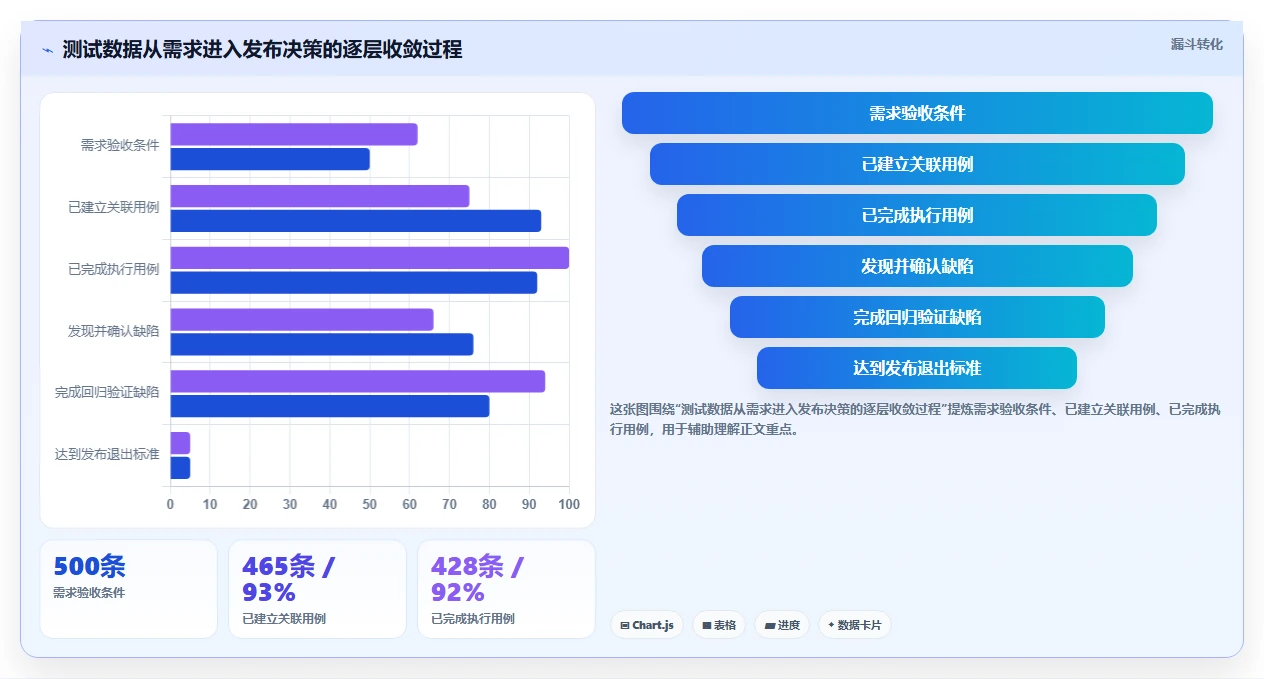Click the 465条 / 93% stat card
The width and height of the screenshot is (1264, 679).
pos(317,589)
